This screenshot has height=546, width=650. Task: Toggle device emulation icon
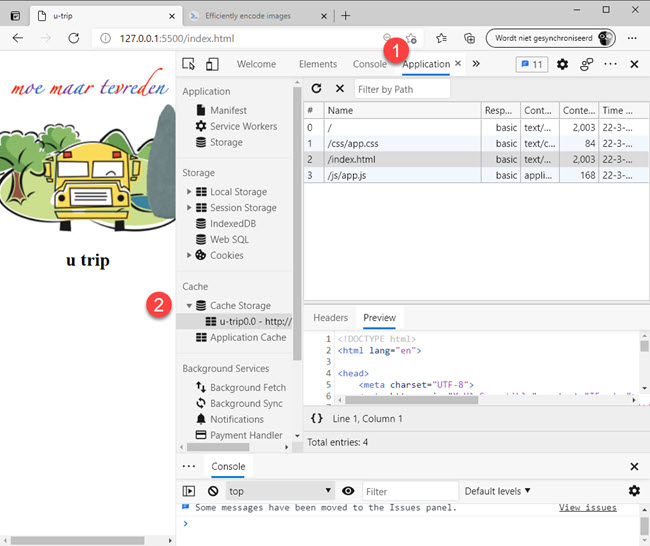[x=211, y=64]
